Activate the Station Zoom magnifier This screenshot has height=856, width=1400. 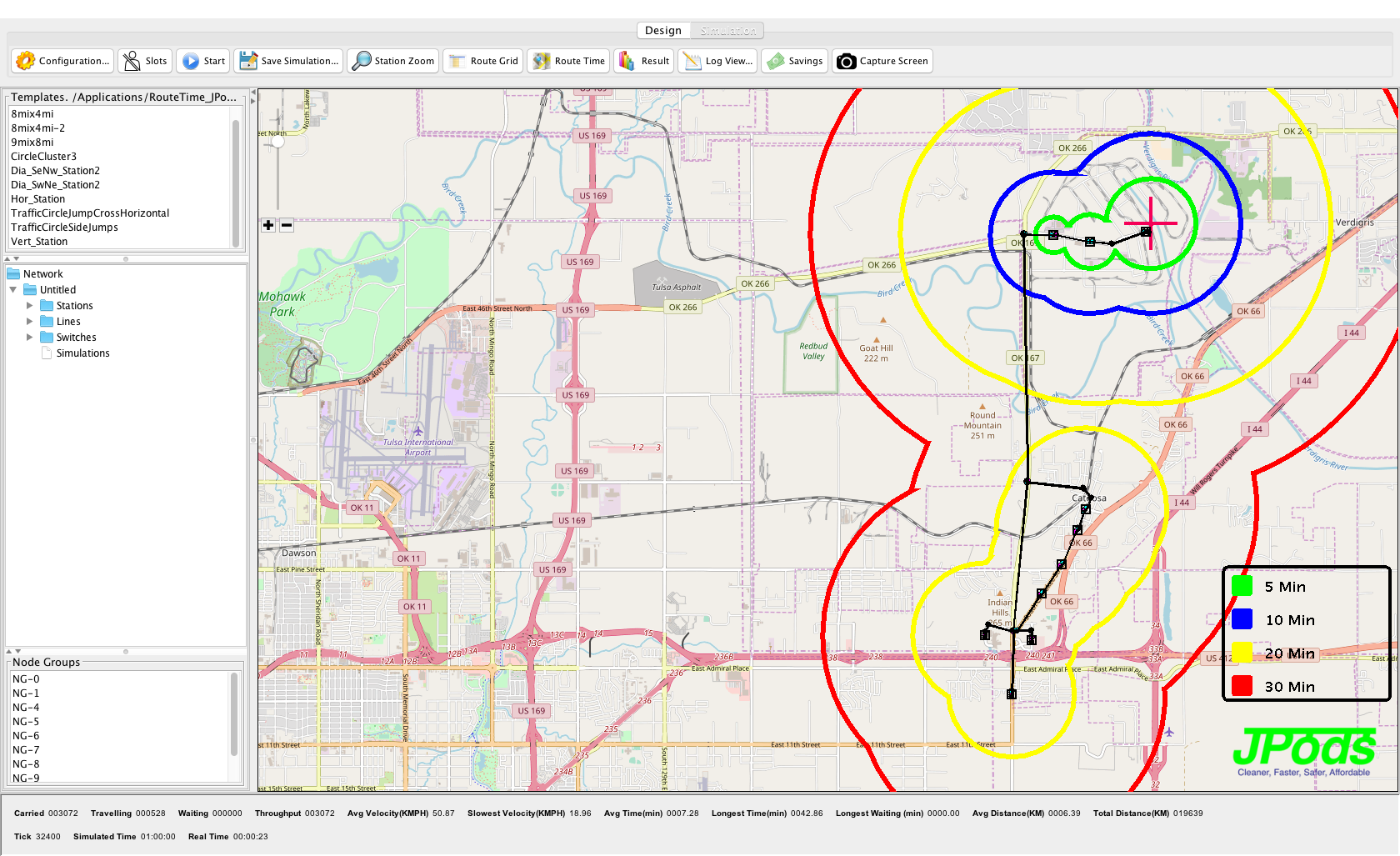[x=362, y=61]
